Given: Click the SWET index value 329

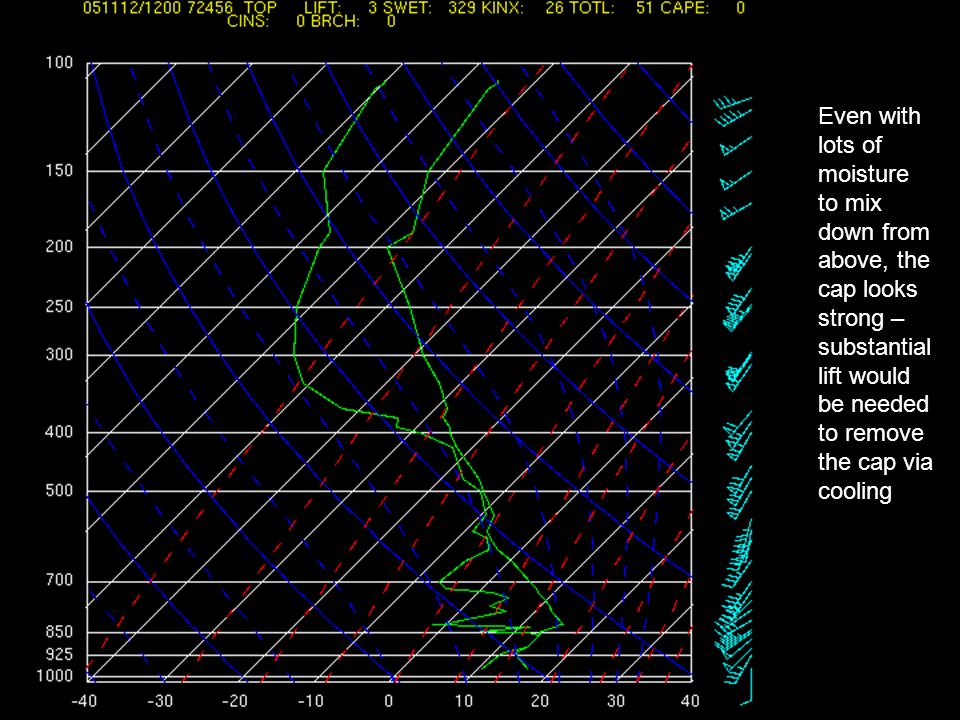Looking at the screenshot, I should point(462,8).
